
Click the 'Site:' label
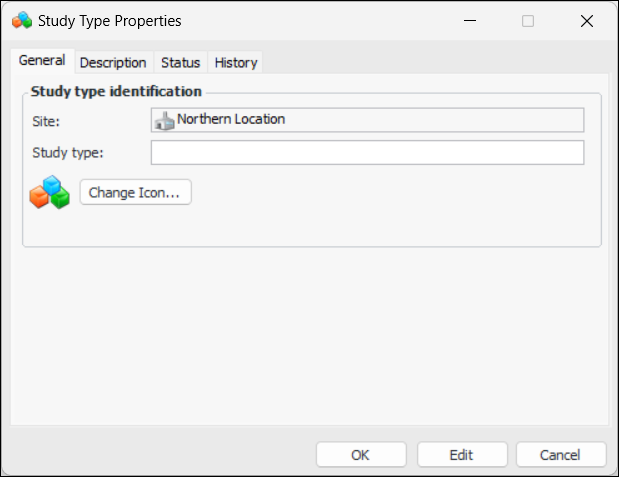pos(46,122)
